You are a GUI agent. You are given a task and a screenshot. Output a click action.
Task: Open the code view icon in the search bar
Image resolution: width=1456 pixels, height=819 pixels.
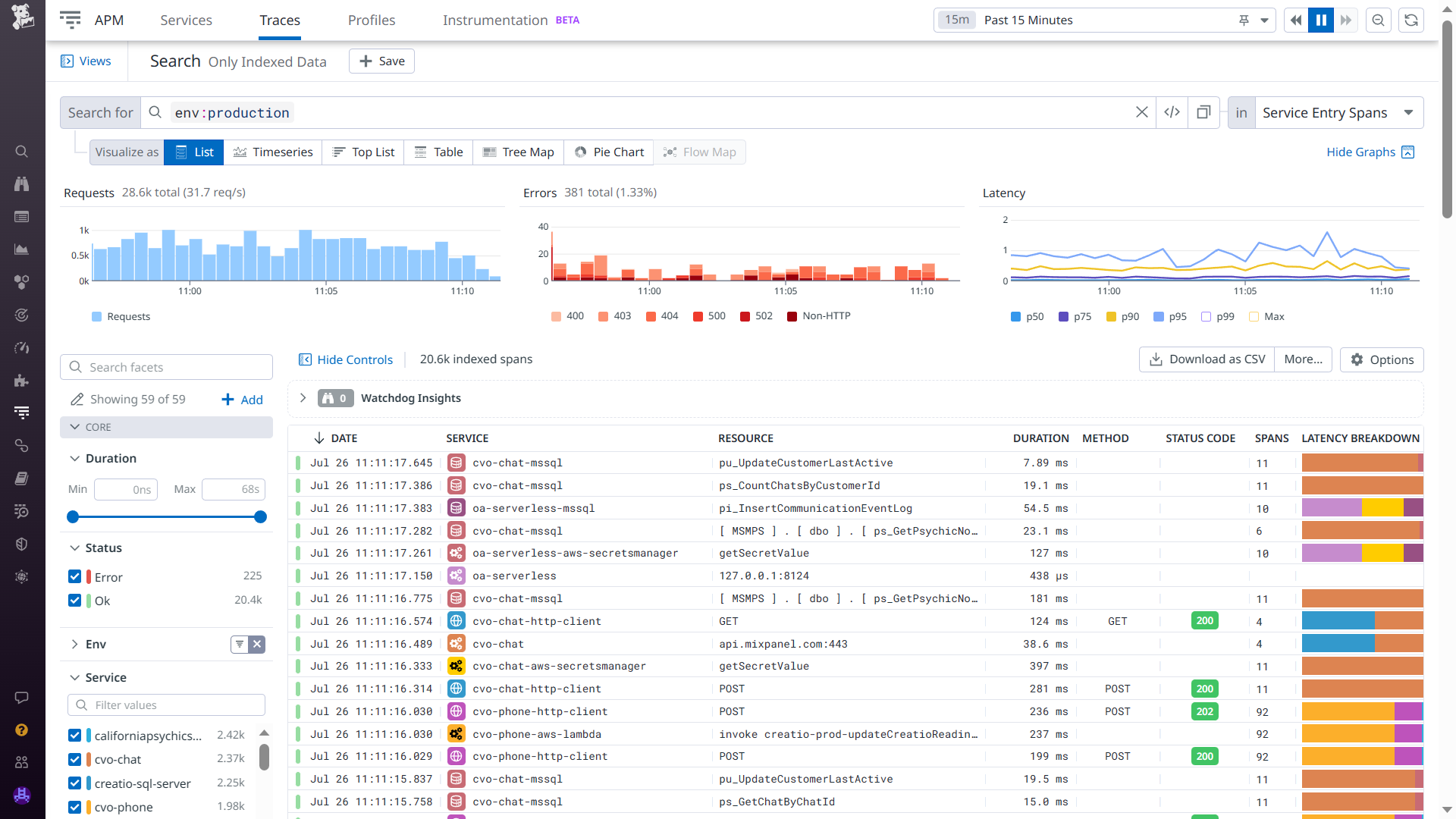pos(1172,112)
